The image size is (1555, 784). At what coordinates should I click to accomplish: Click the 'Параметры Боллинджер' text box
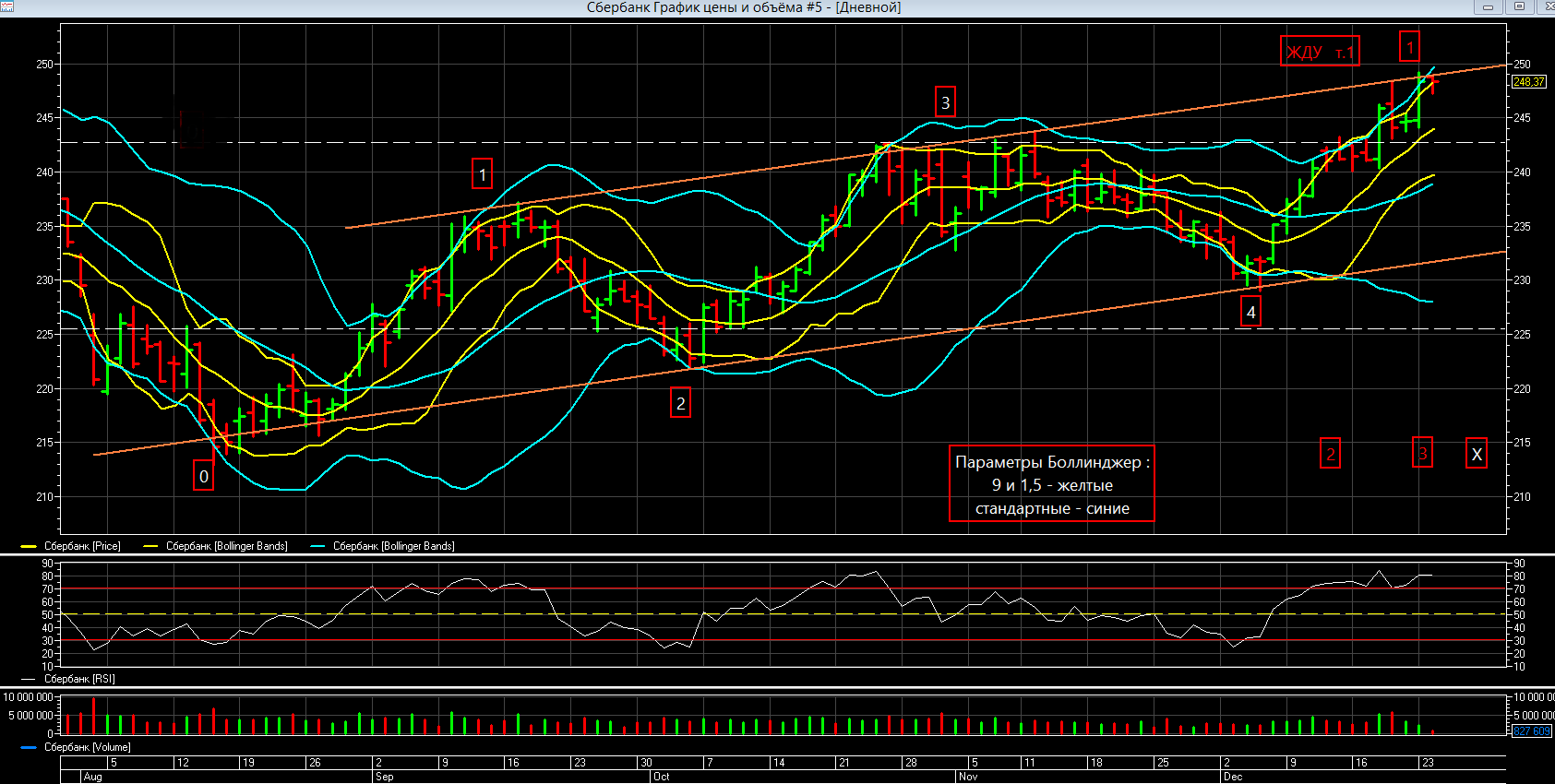tap(1051, 484)
